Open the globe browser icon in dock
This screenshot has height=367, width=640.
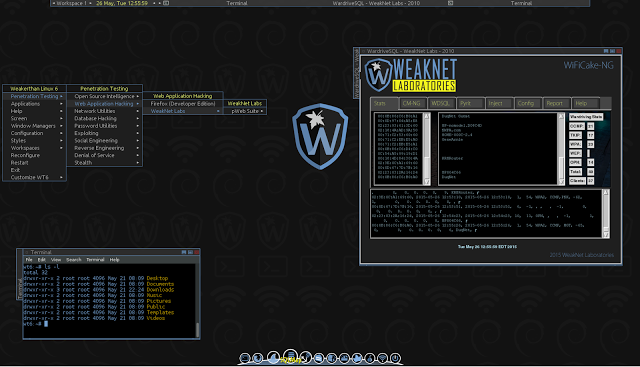[258, 358]
